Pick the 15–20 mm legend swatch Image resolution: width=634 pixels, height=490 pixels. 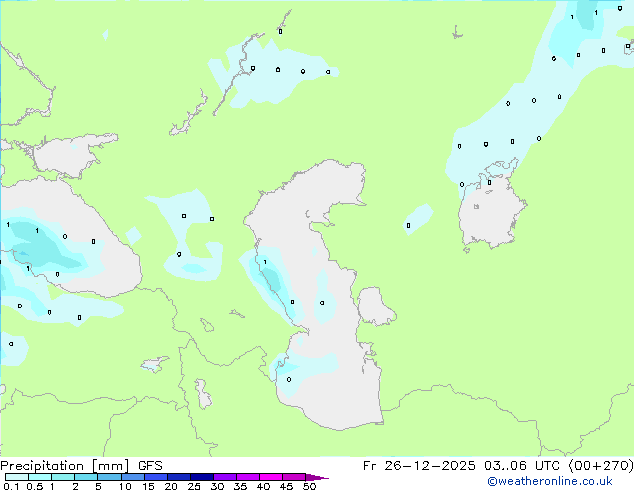pos(155,477)
